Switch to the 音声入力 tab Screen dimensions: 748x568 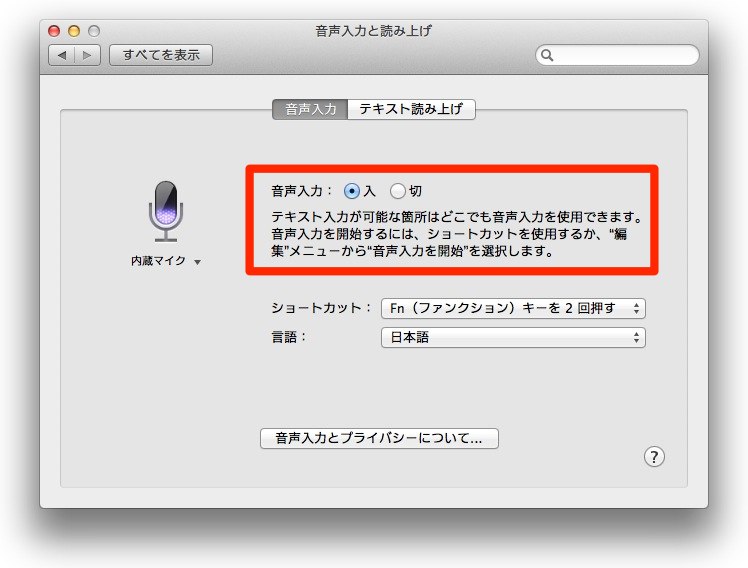[x=310, y=109]
